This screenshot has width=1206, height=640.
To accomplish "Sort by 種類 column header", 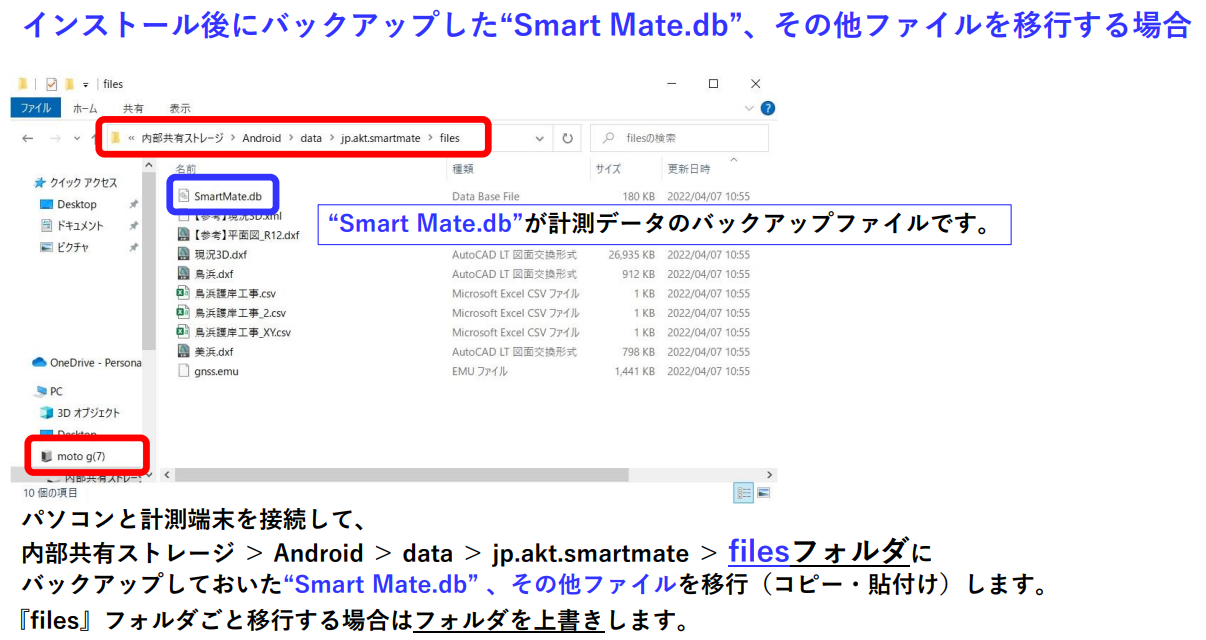I will click(463, 169).
